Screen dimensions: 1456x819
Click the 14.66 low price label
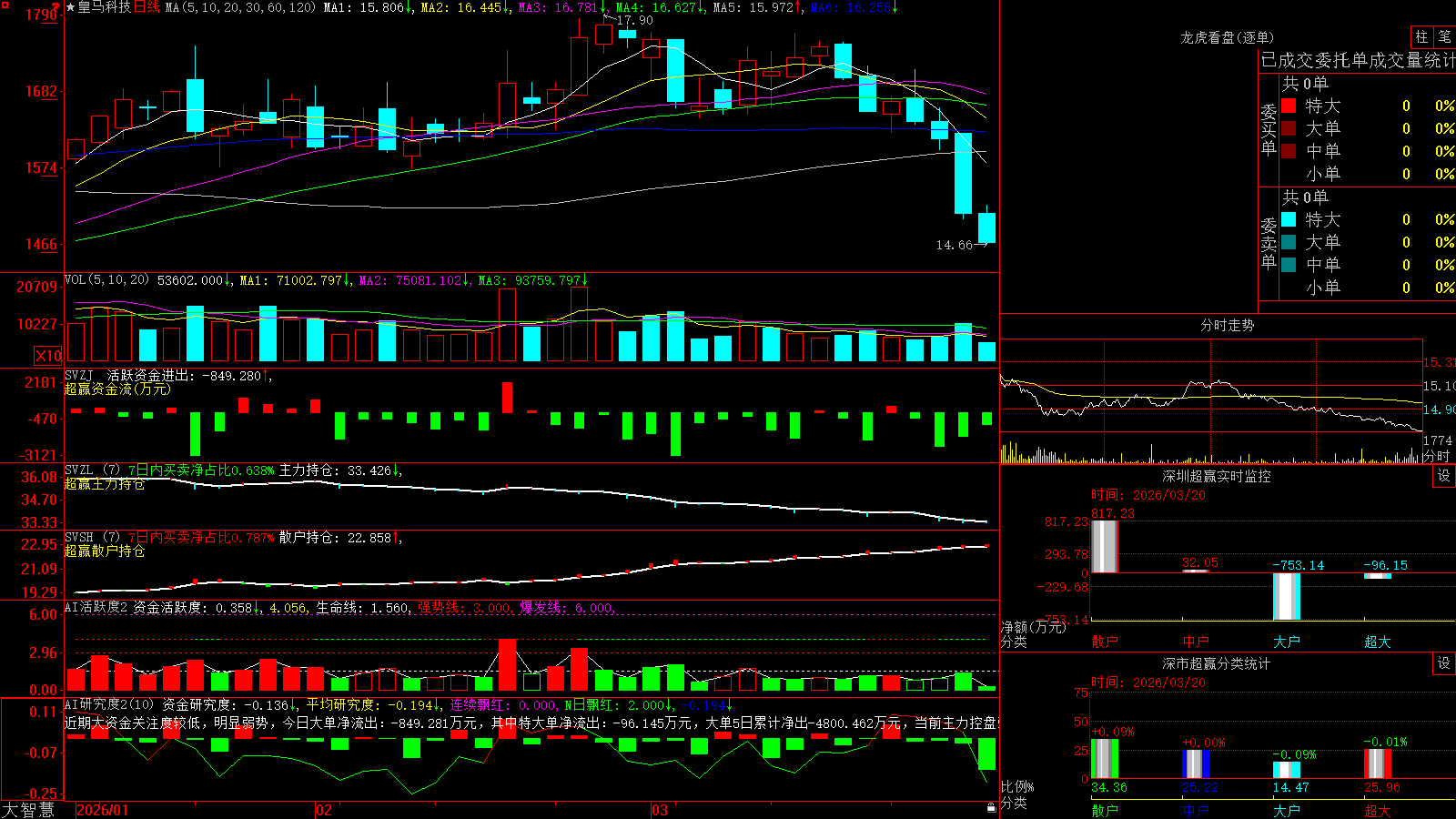954,245
